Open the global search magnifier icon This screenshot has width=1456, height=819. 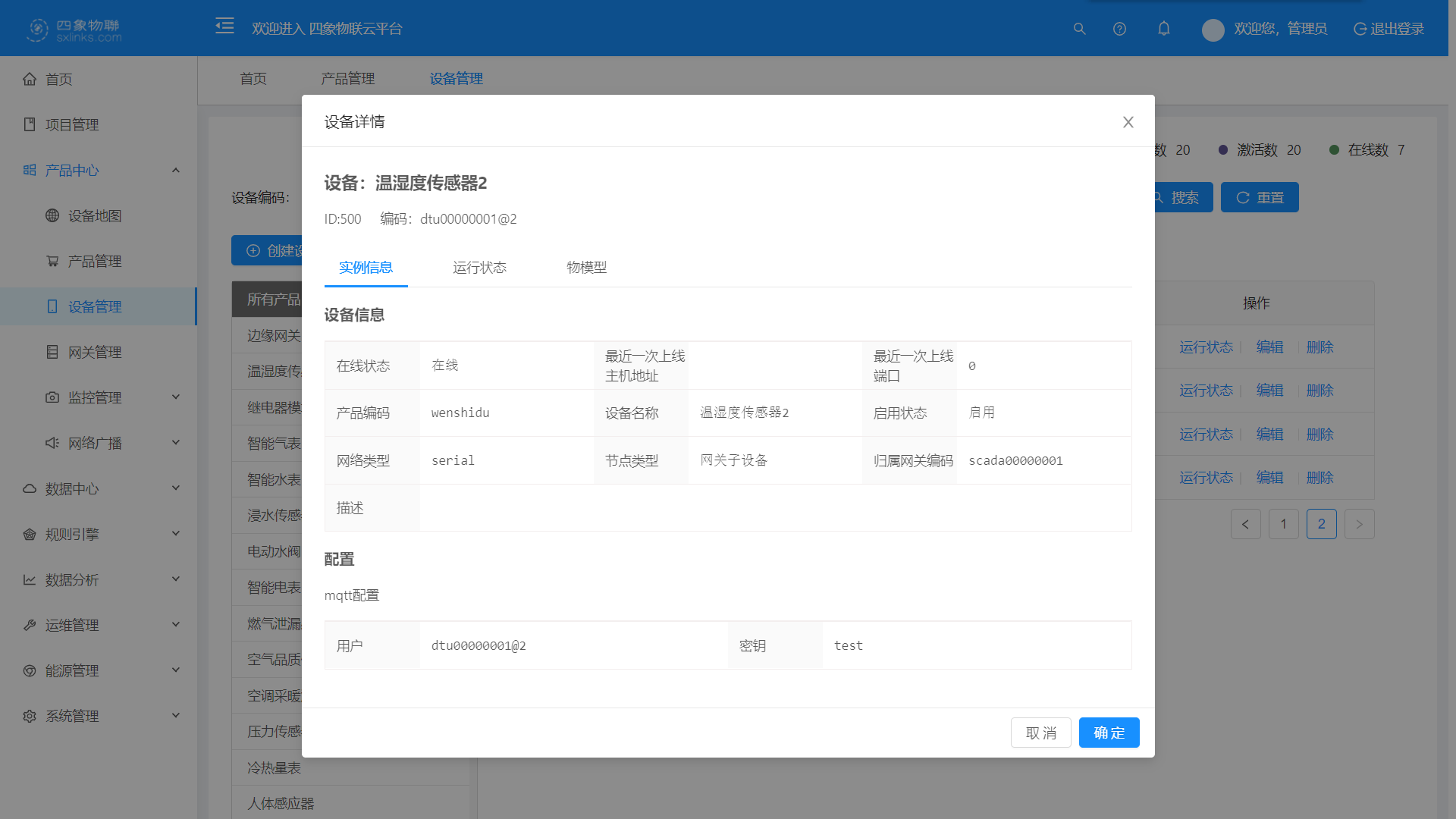(1079, 29)
